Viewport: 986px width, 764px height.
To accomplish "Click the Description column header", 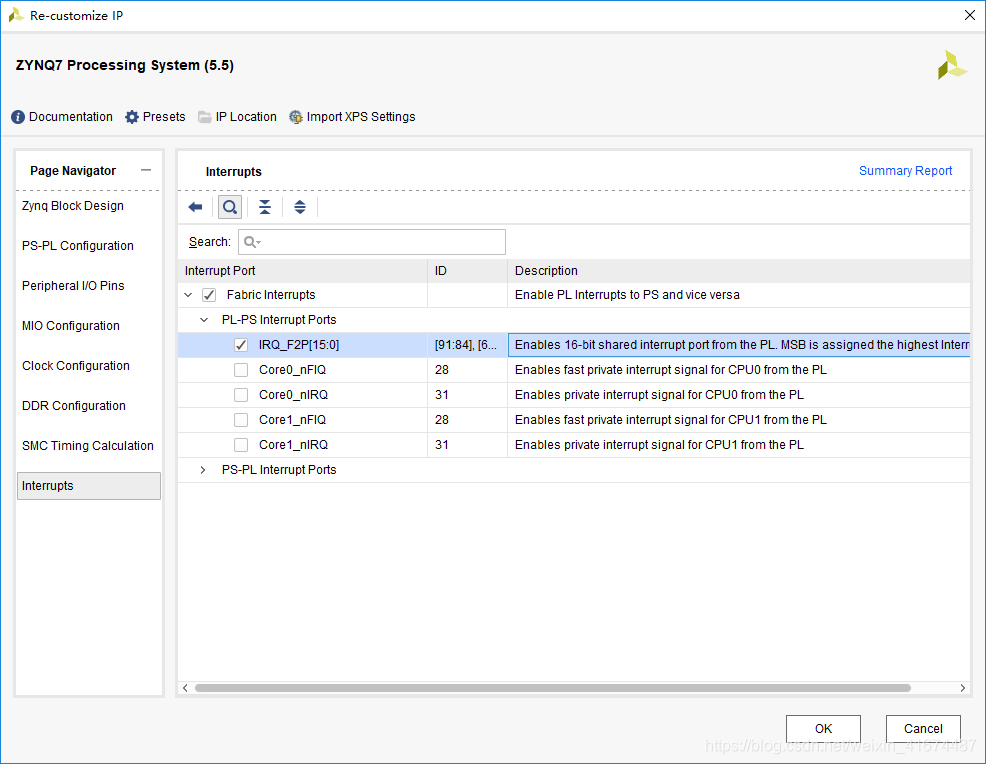I will (739, 271).
